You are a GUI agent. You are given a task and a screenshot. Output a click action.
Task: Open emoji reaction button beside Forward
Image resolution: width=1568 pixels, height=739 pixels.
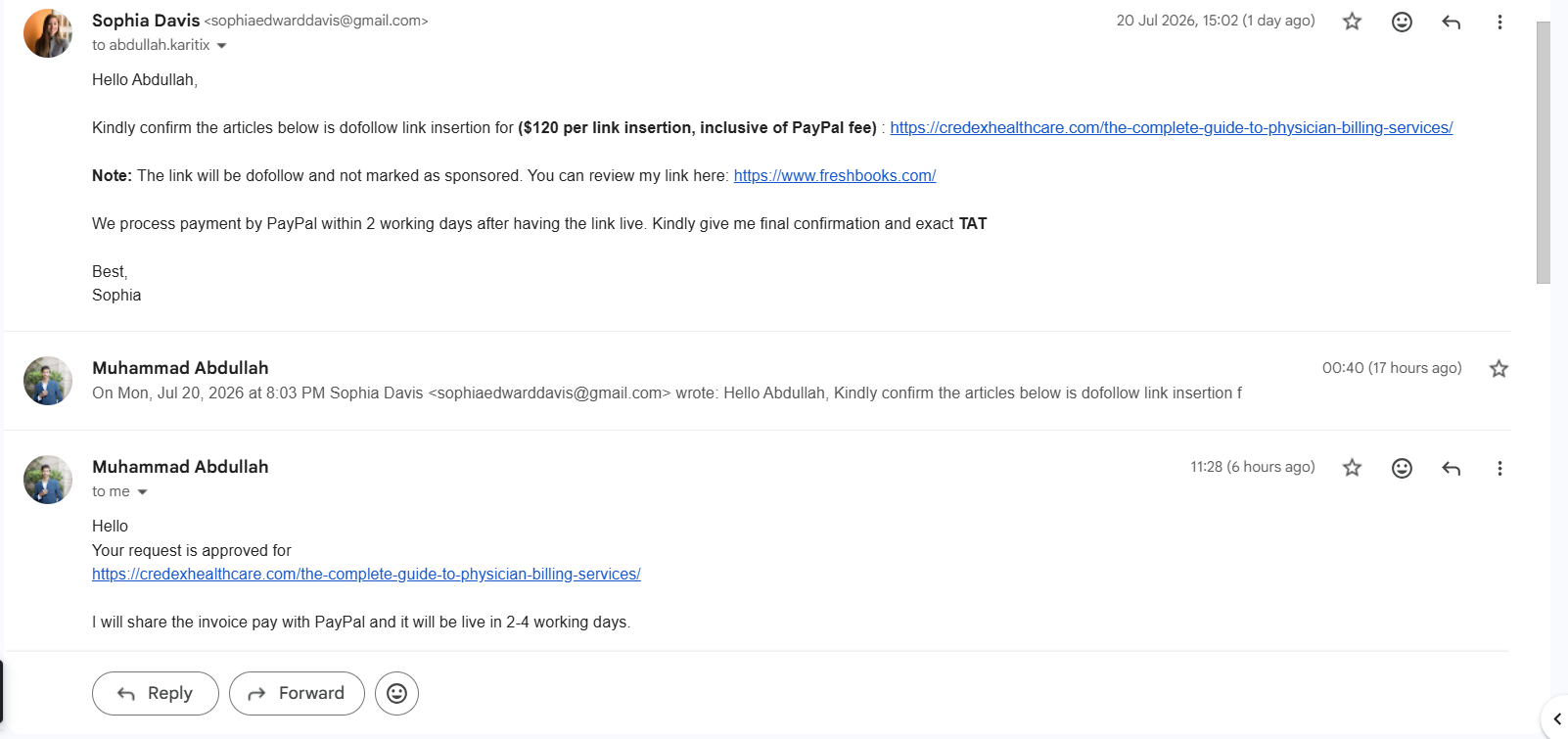[x=396, y=693]
